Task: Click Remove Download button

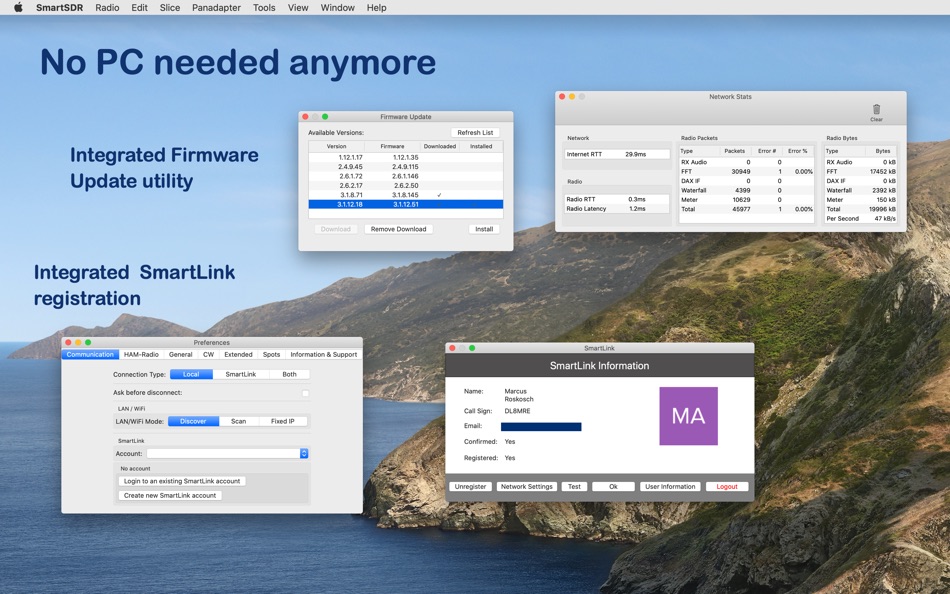Action: [x=398, y=229]
